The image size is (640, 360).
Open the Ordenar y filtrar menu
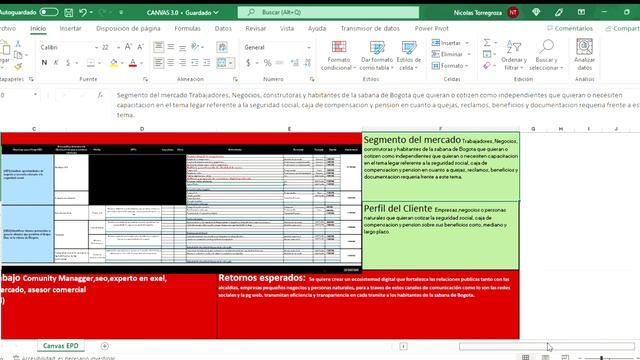coord(514,56)
